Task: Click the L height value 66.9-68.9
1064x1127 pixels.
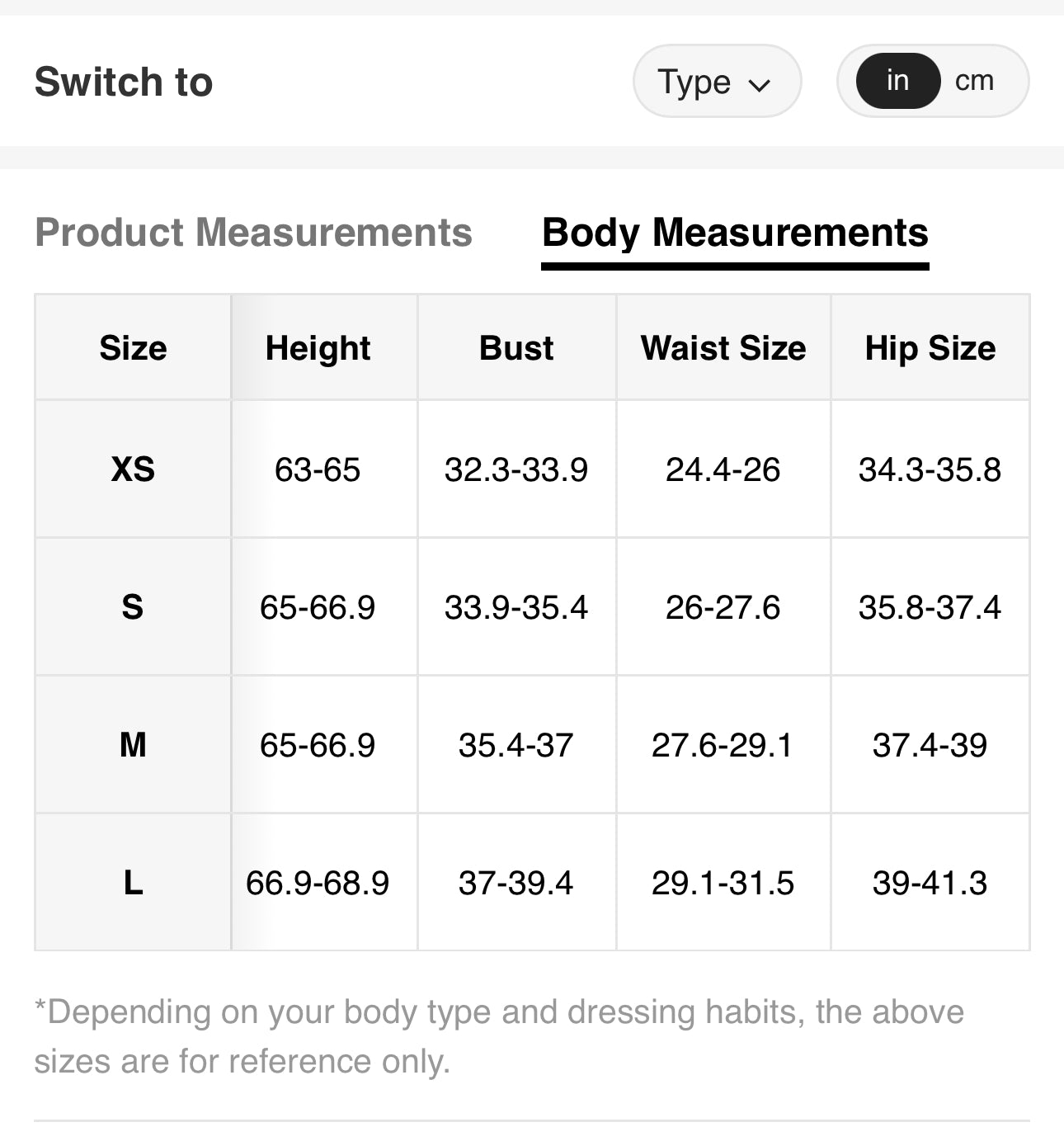Action: click(318, 883)
